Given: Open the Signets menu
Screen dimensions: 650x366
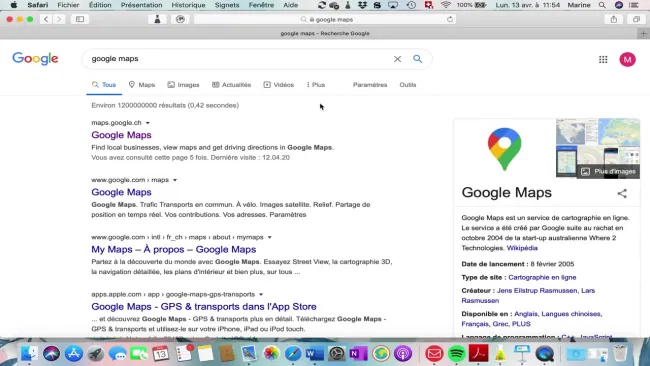Looking at the screenshot, I should (227, 5).
